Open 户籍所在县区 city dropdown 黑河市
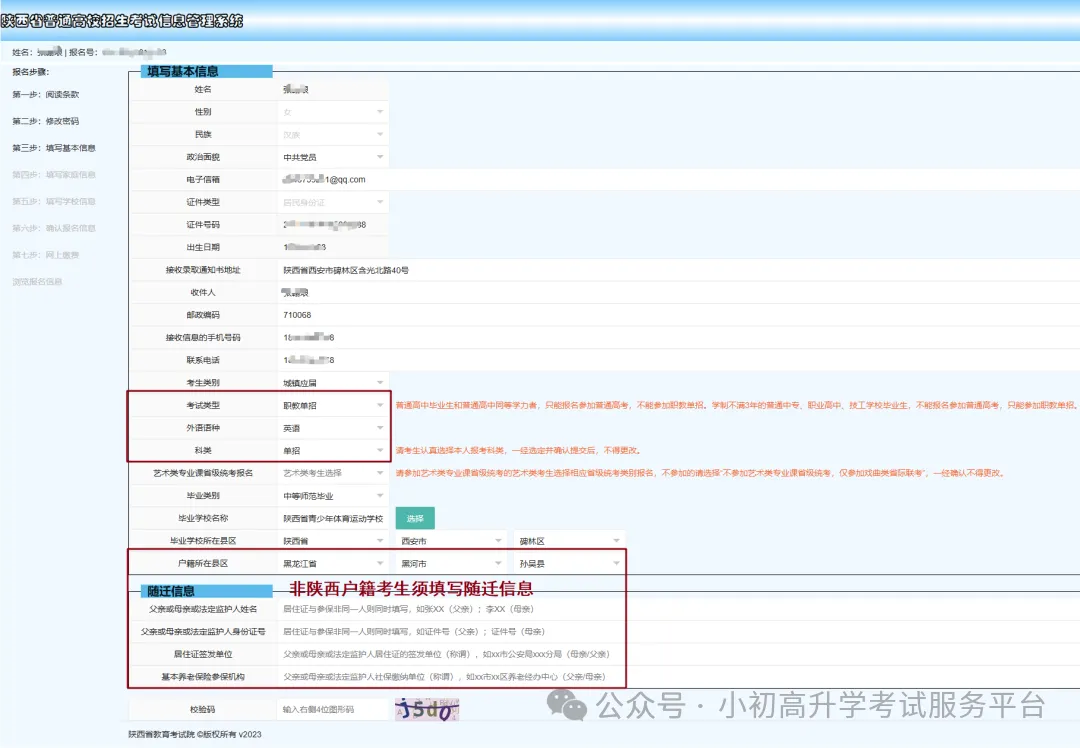1080x748 pixels. pyautogui.click(x=451, y=563)
